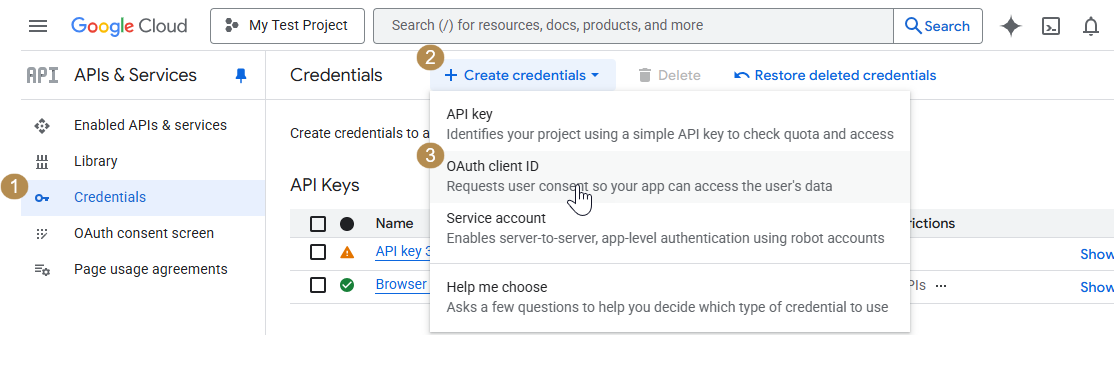Click the key icon for Credentials
The width and height of the screenshot is (1114, 373).
[42, 198]
